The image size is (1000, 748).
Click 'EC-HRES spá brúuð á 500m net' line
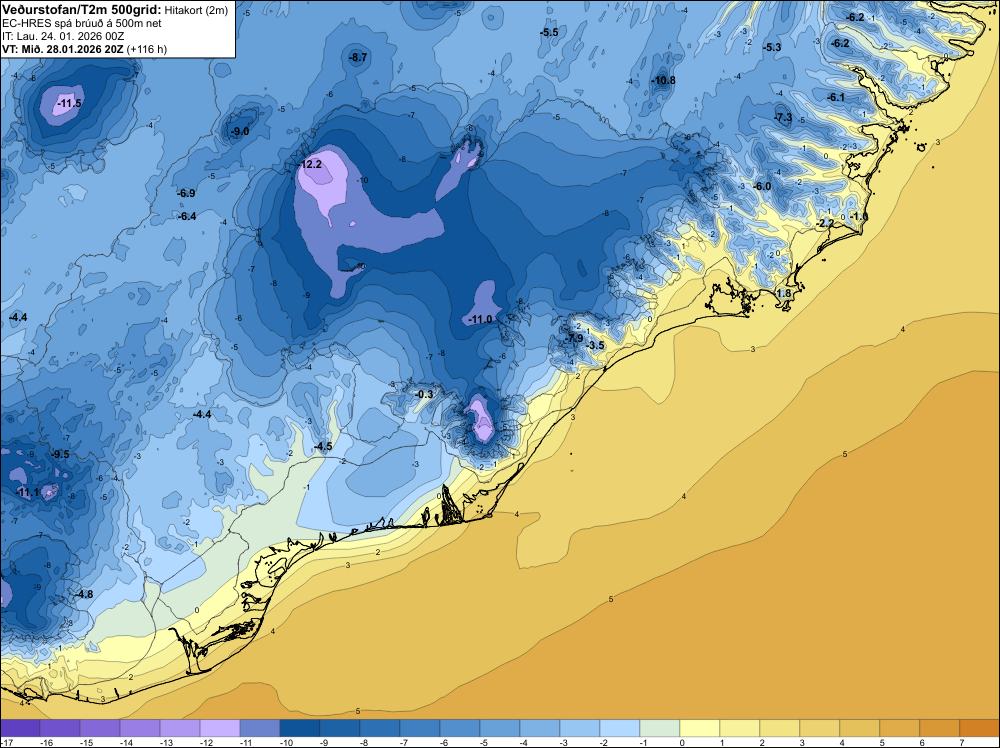click(x=82, y=24)
